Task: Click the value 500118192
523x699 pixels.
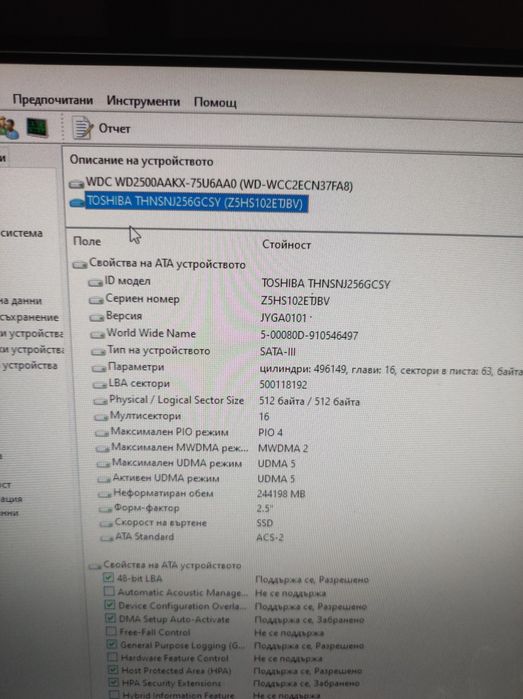Action: (x=283, y=385)
